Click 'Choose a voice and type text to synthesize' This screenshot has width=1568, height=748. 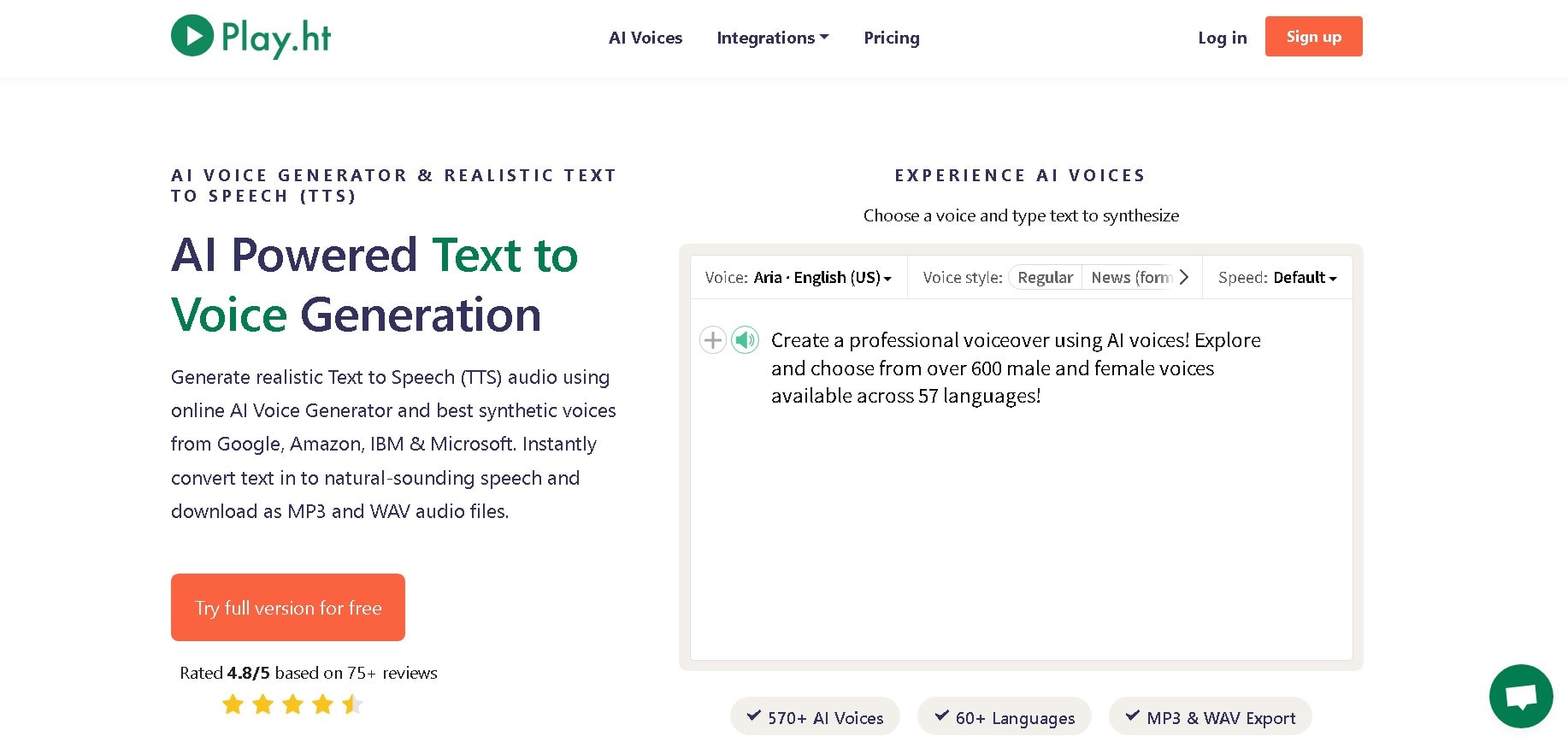tap(1021, 215)
